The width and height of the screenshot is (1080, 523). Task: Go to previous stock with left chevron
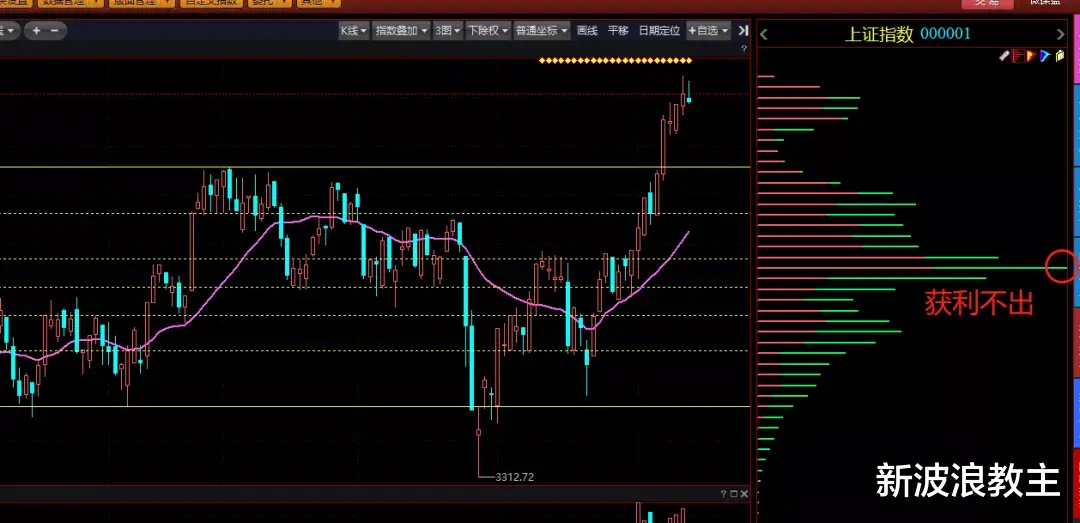coord(764,34)
